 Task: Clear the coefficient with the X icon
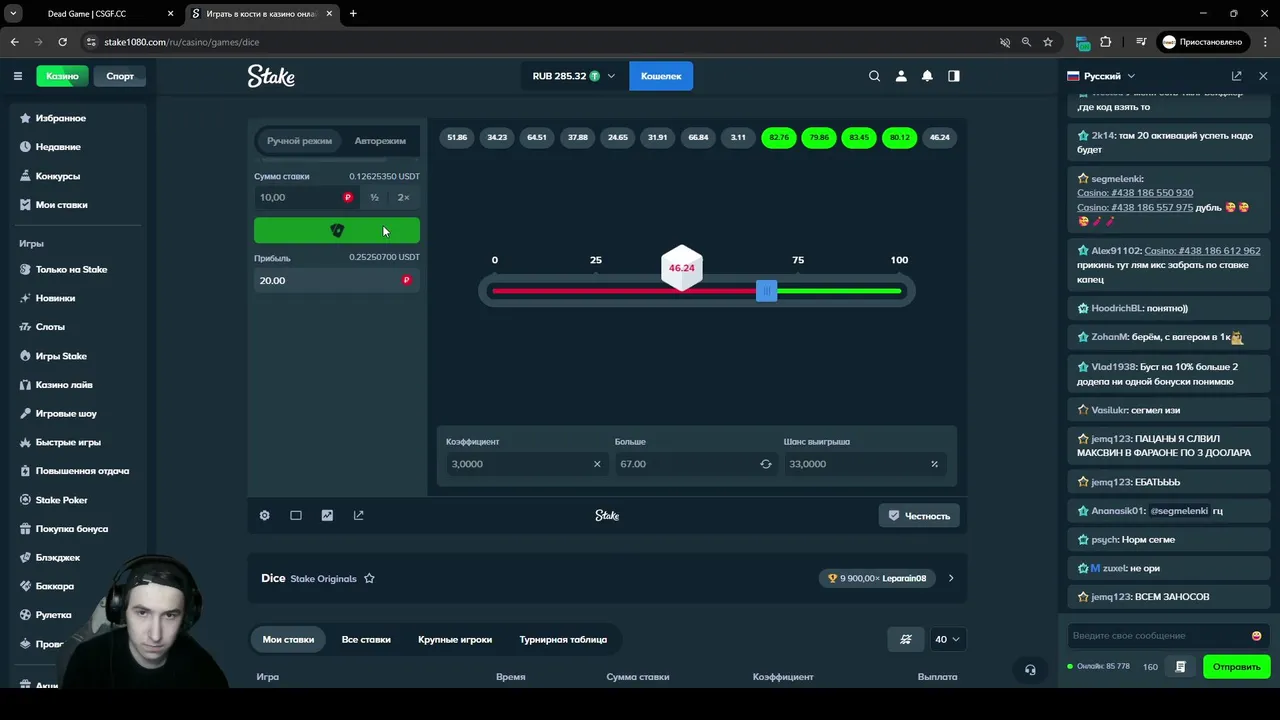click(x=597, y=464)
